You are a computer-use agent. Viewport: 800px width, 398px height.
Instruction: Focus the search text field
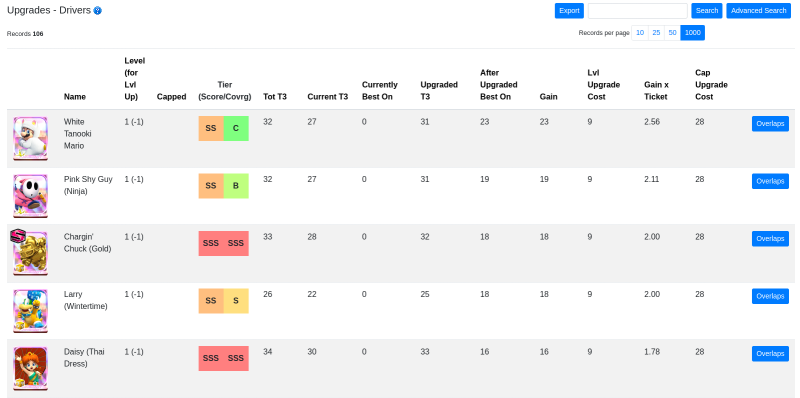[637, 11]
